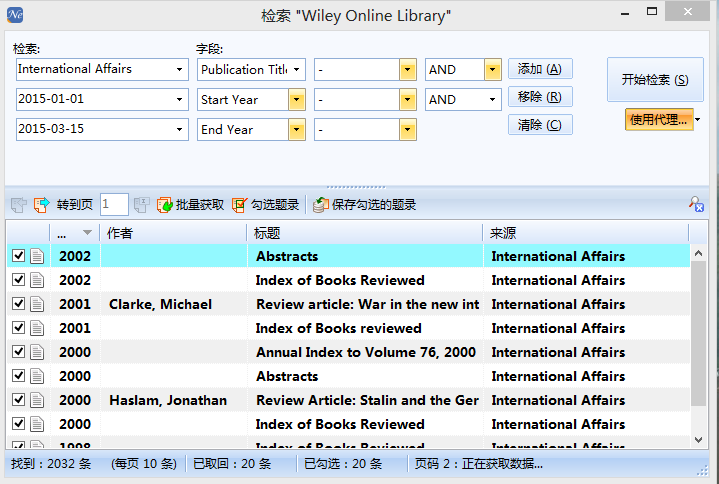The height and width of the screenshot is (484, 719).
Task: Click 勾选题录 check records toolbar button
Action: [x=265, y=205]
